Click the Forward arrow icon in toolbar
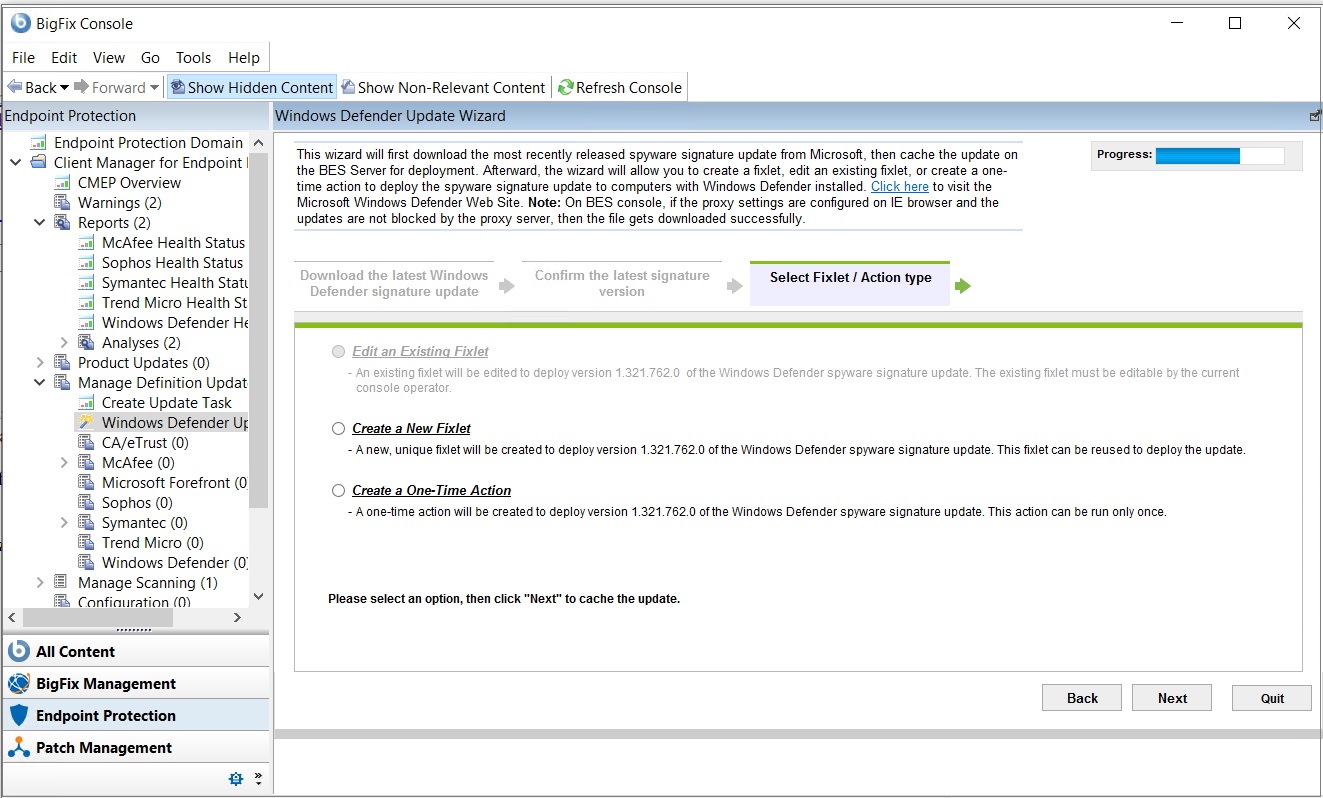 pos(81,87)
